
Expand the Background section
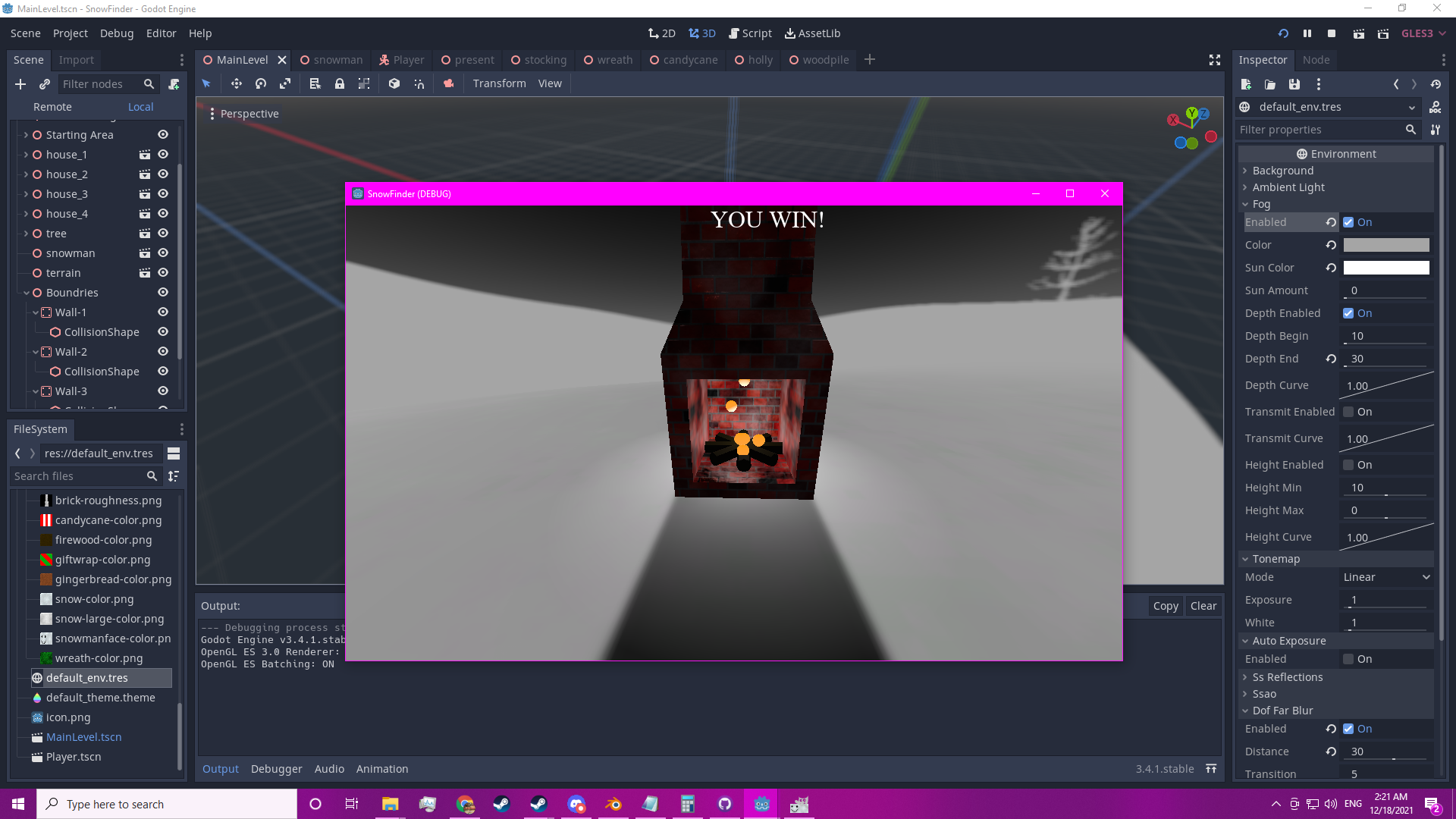(1282, 171)
